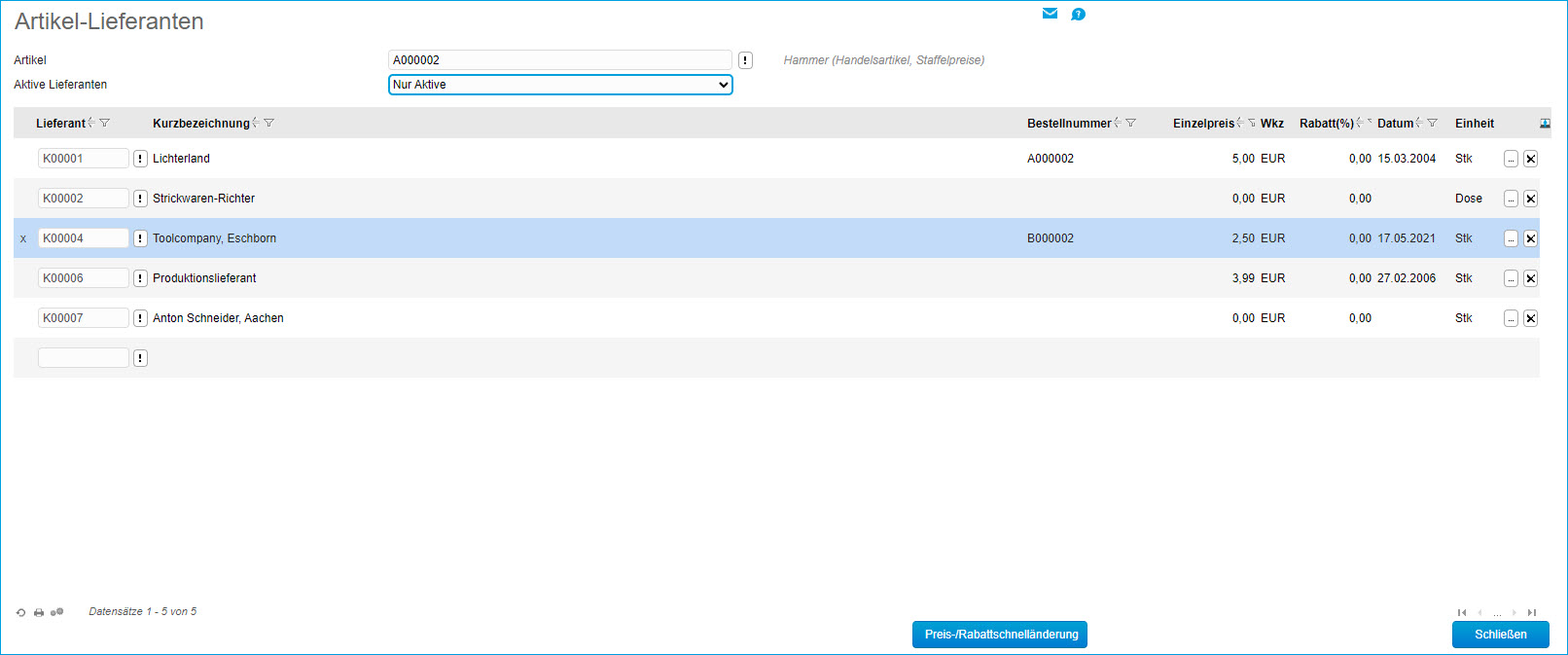
Task: Open details button for Toolcompany, Eschborn row
Action: pos(1511,238)
